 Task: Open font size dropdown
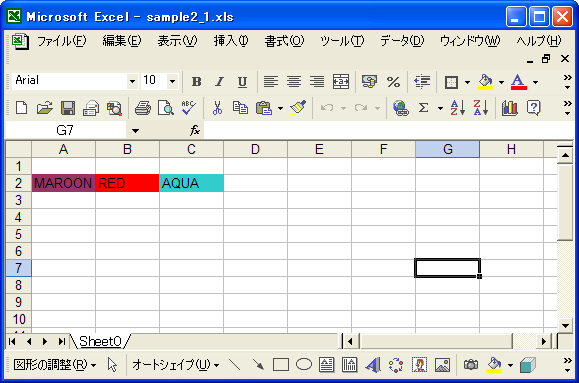coord(172,81)
